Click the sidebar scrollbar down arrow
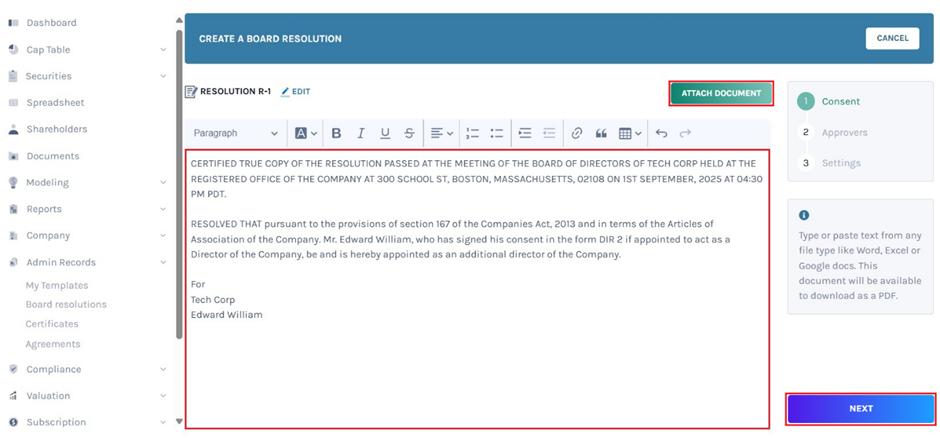 point(179,421)
